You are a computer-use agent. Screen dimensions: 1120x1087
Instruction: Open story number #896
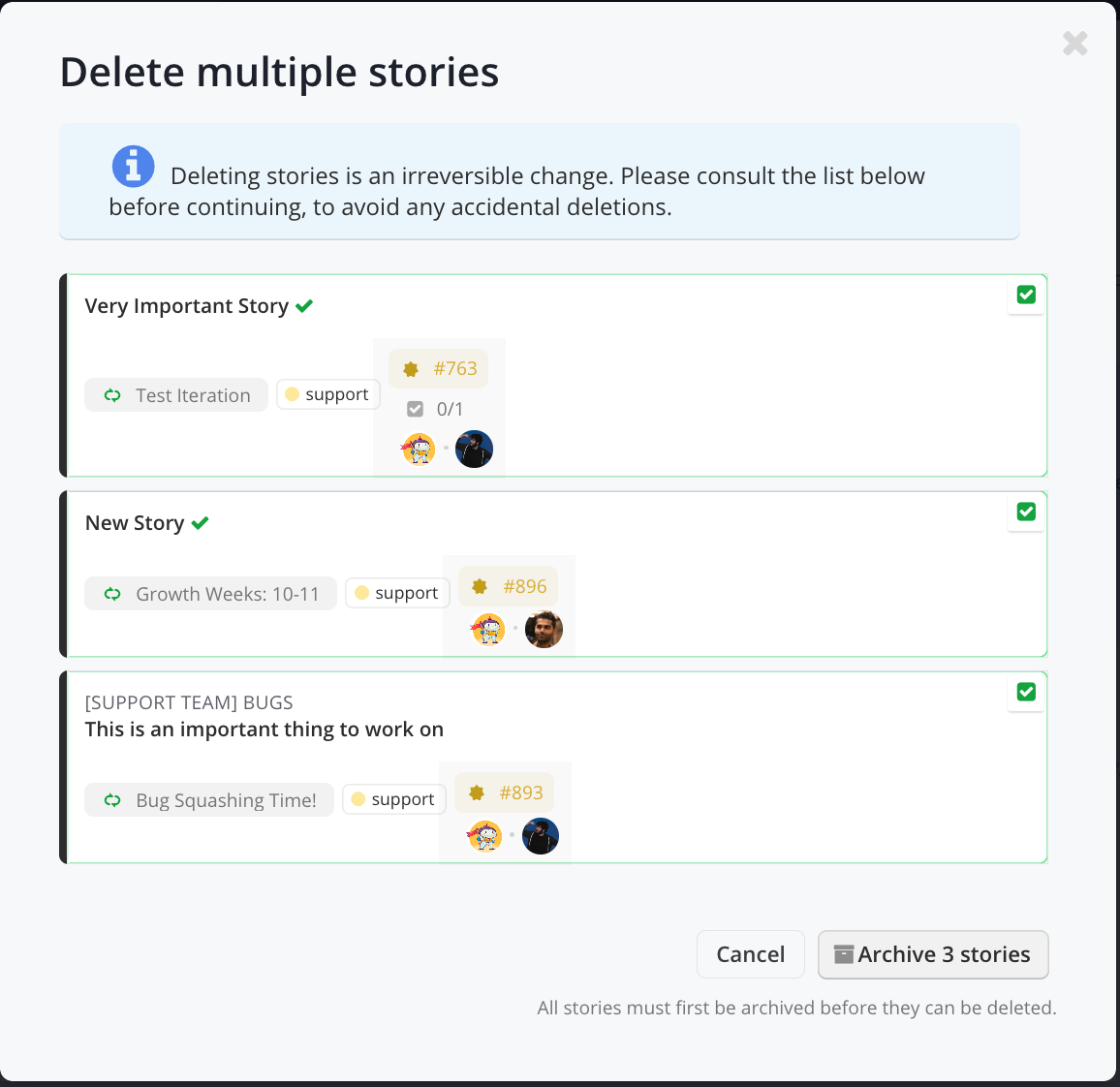click(509, 586)
